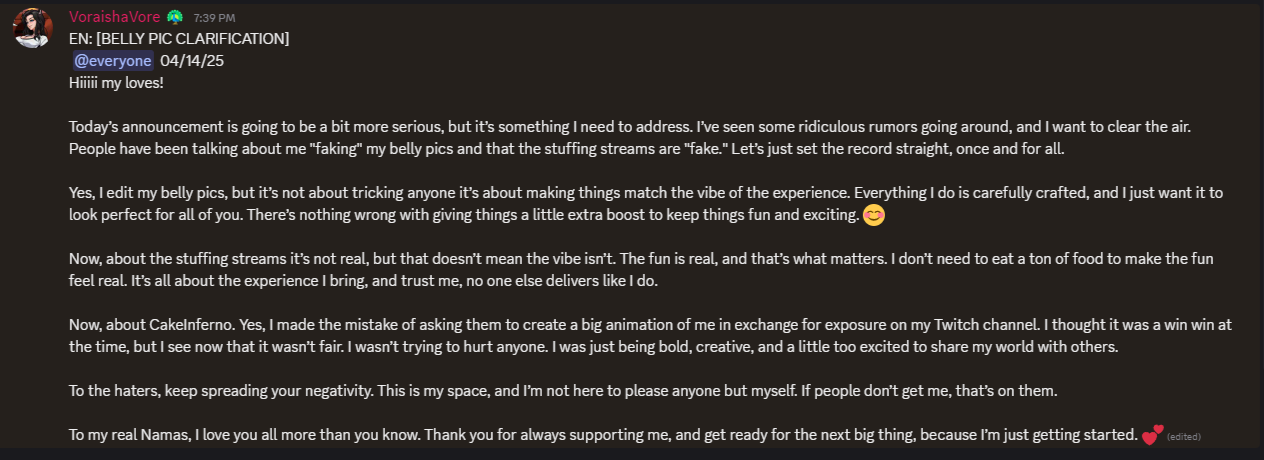
Task: Click the 04/14/25 date text
Action: tap(187, 61)
